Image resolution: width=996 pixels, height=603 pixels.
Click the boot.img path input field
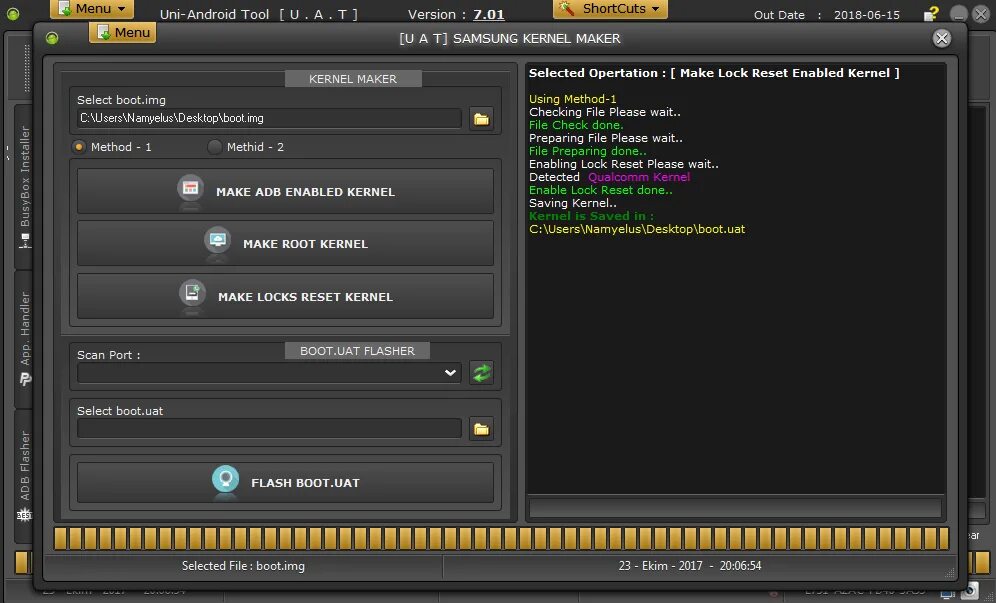[269, 118]
